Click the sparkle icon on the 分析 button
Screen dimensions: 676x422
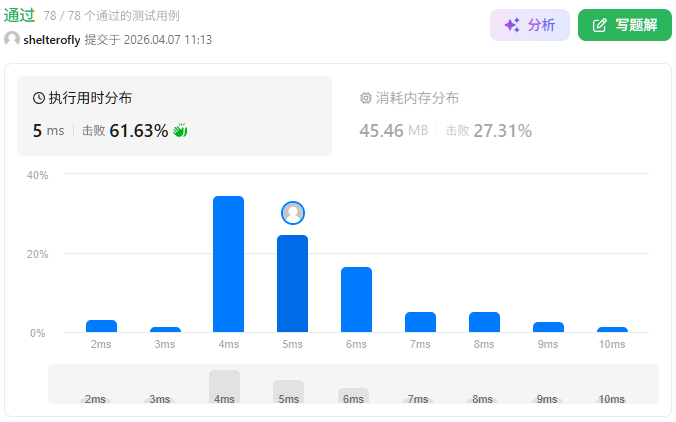[511, 25]
